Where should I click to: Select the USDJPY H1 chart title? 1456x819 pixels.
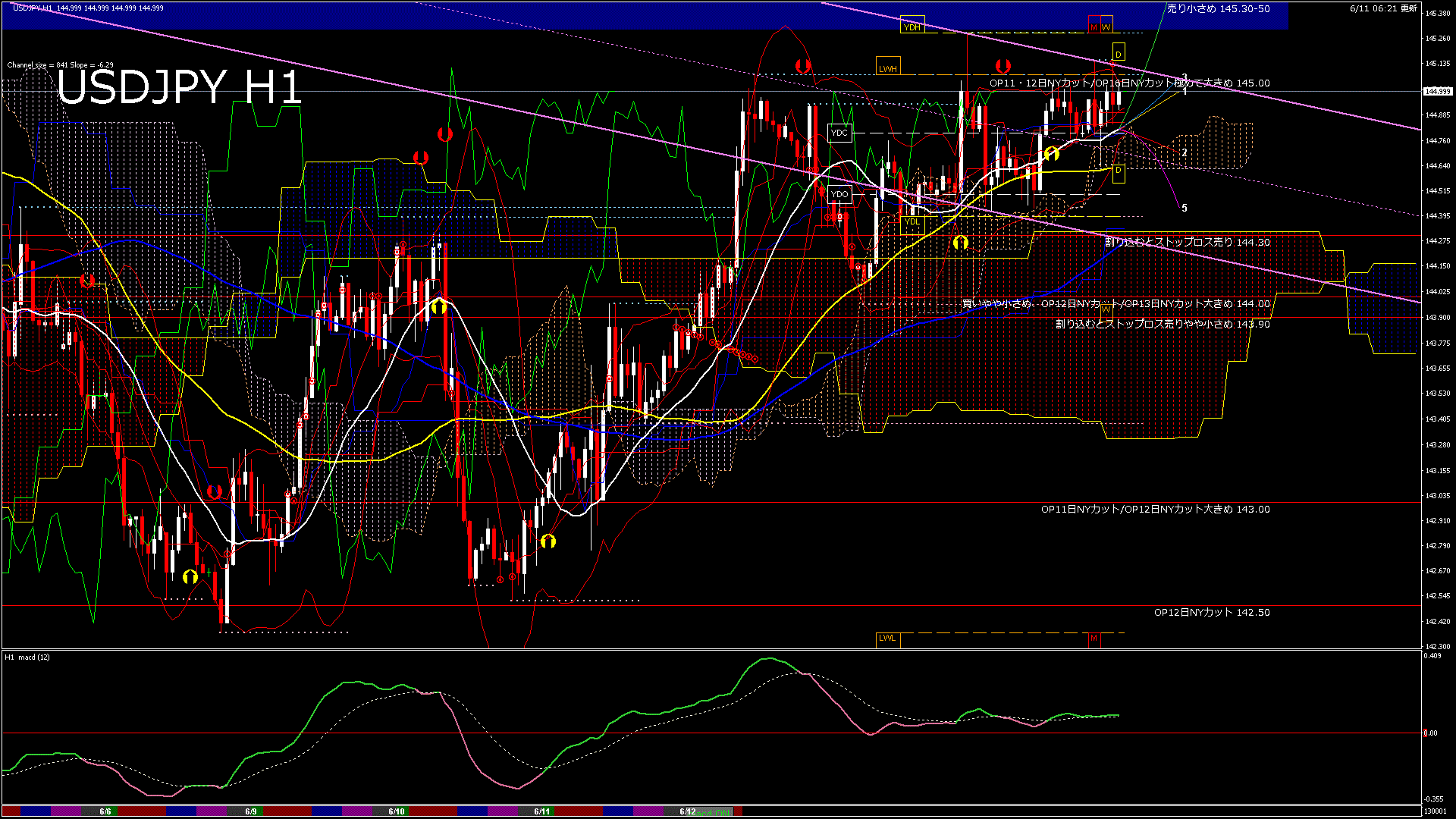click(180, 86)
